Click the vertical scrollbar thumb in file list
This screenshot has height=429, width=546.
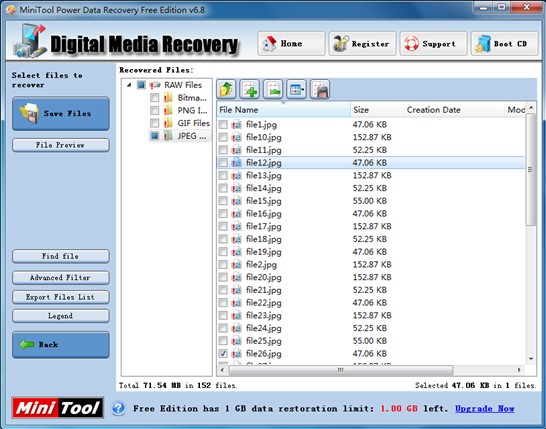click(x=531, y=170)
